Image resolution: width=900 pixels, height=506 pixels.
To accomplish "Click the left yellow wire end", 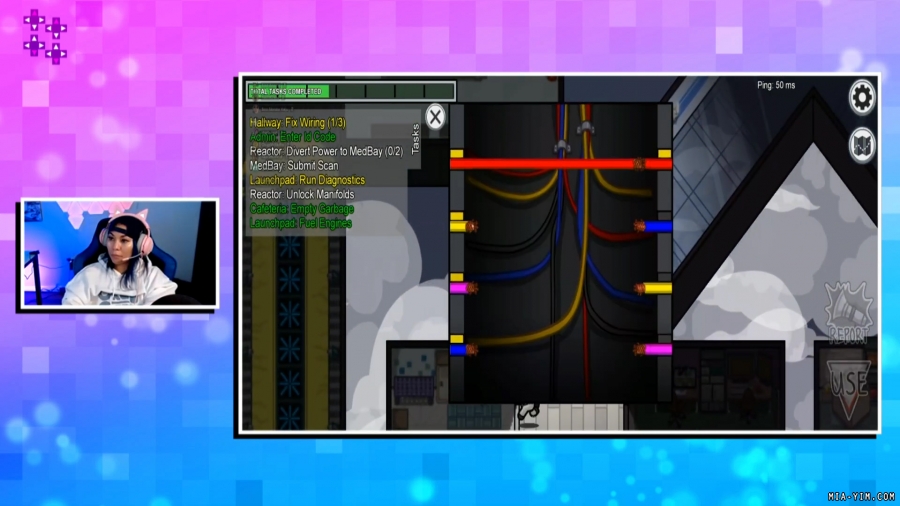I will tap(461, 227).
